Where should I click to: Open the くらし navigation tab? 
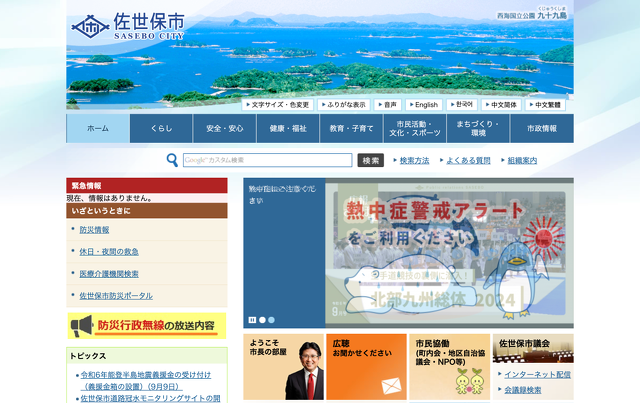coord(161,129)
